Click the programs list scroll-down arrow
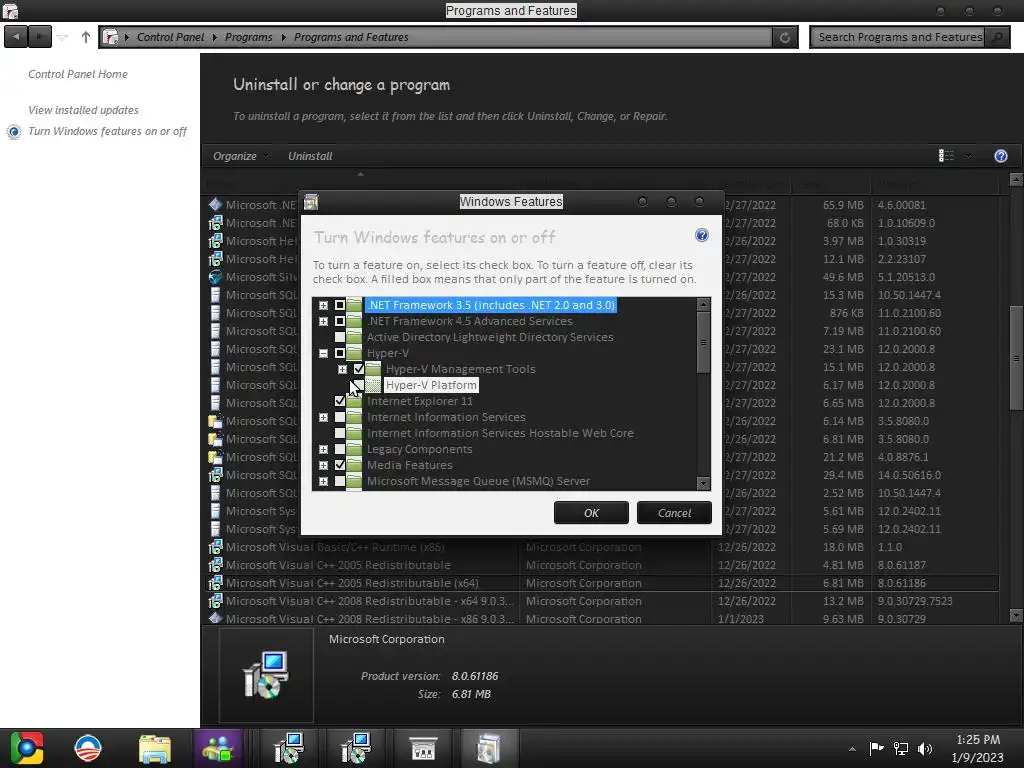 1016,615
